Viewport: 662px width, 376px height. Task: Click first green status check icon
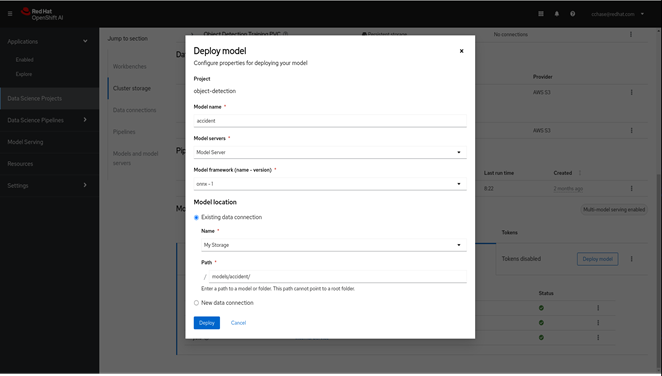(x=541, y=308)
